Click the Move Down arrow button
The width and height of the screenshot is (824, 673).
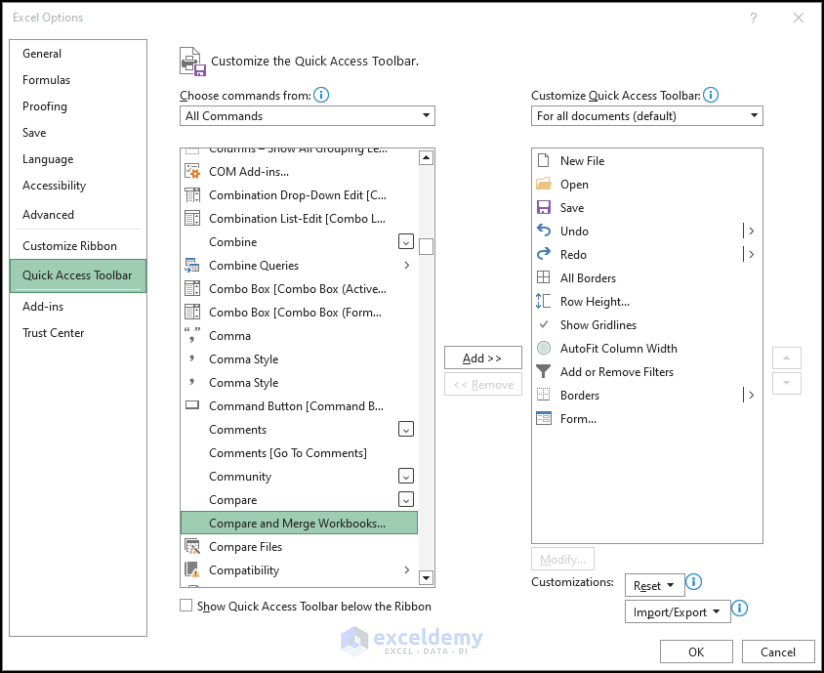click(786, 383)
